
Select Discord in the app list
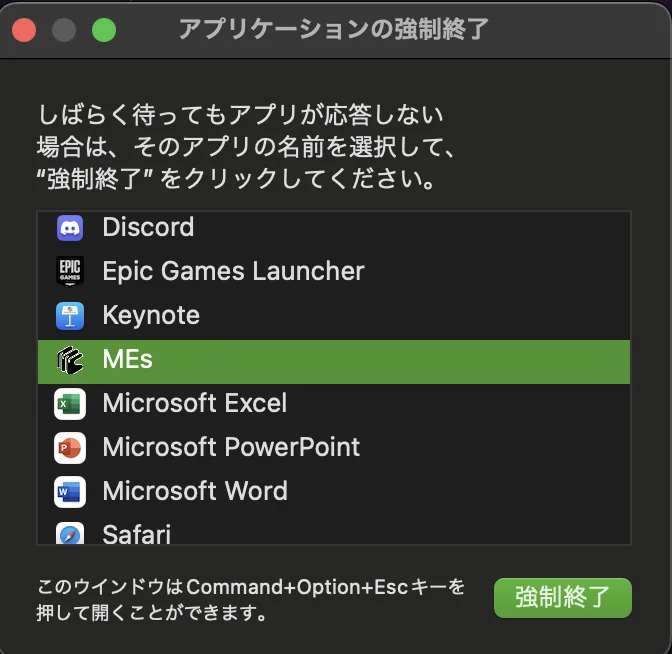pyautogui.click(x=334, y=229)
